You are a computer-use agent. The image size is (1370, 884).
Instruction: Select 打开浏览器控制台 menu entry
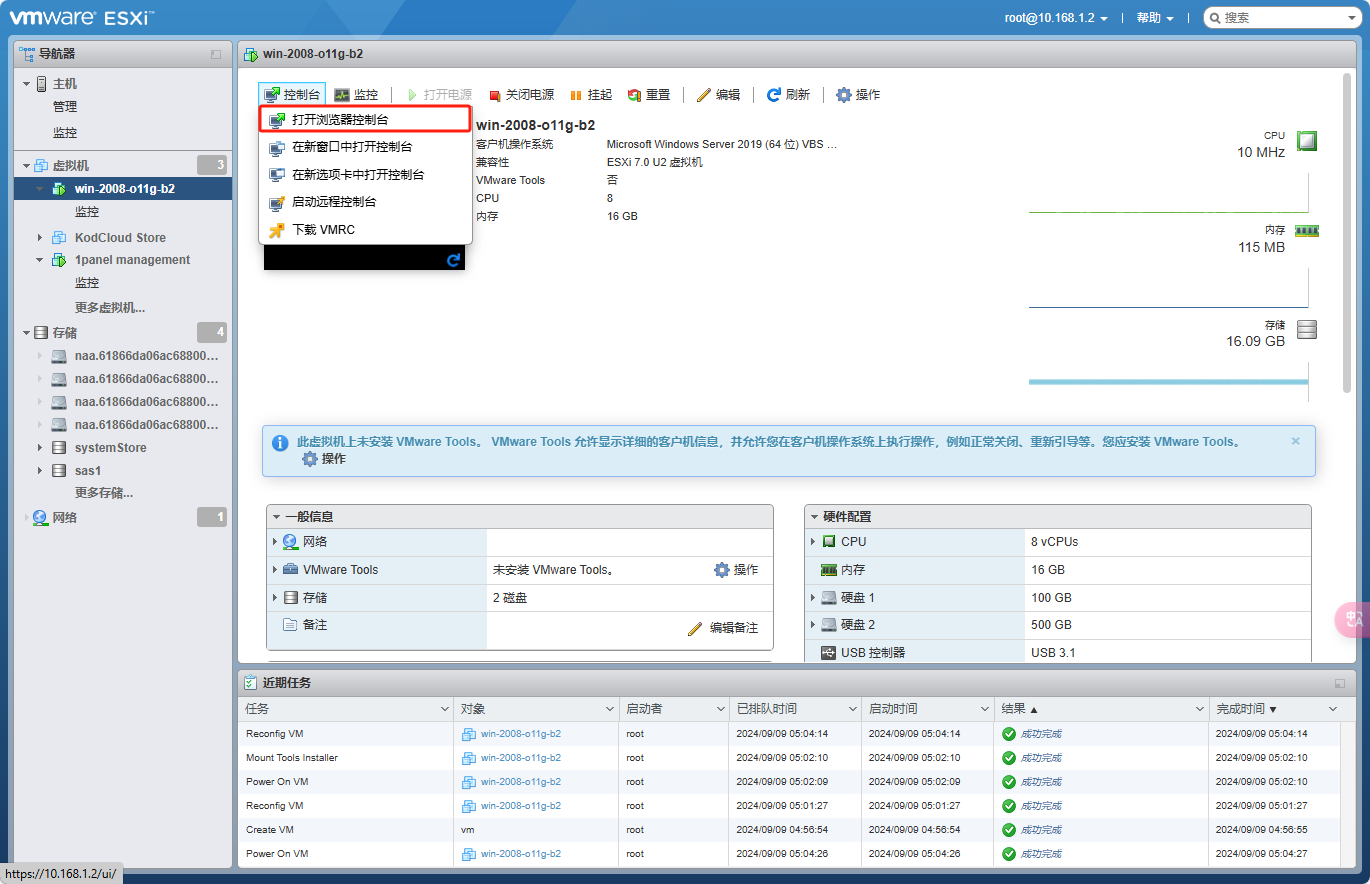pyautogui.click(x=365, y=119)
